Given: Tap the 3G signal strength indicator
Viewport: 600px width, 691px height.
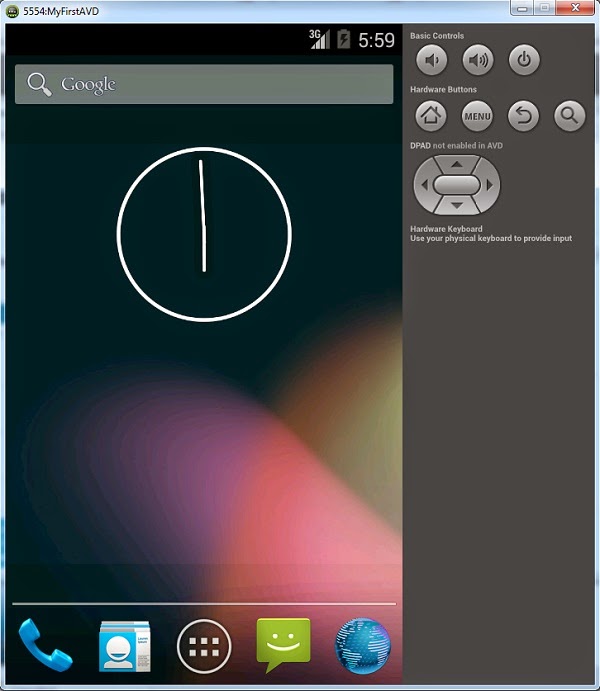Looking at the screenshot, I should (319, 39).
